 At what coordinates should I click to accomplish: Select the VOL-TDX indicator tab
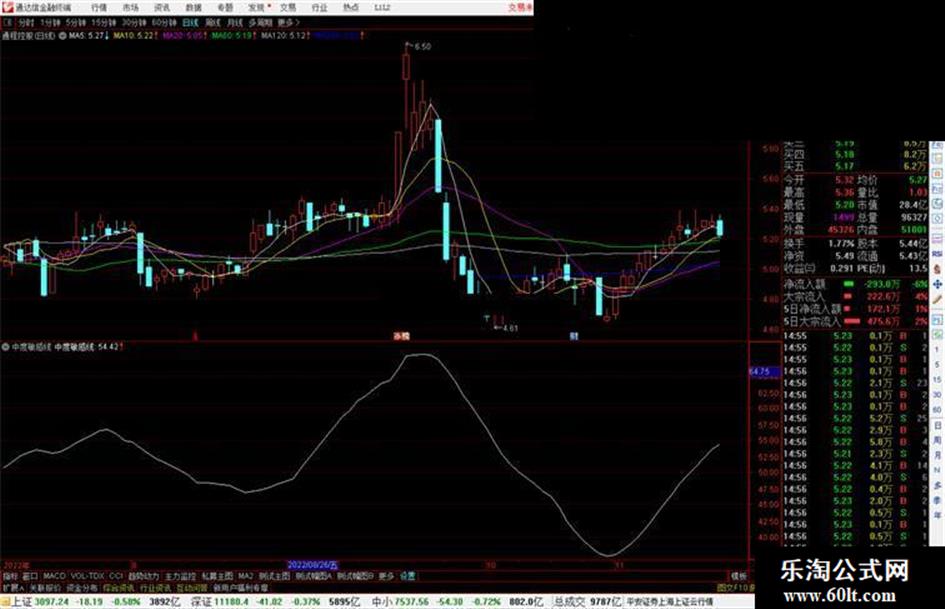pos(87,576)
